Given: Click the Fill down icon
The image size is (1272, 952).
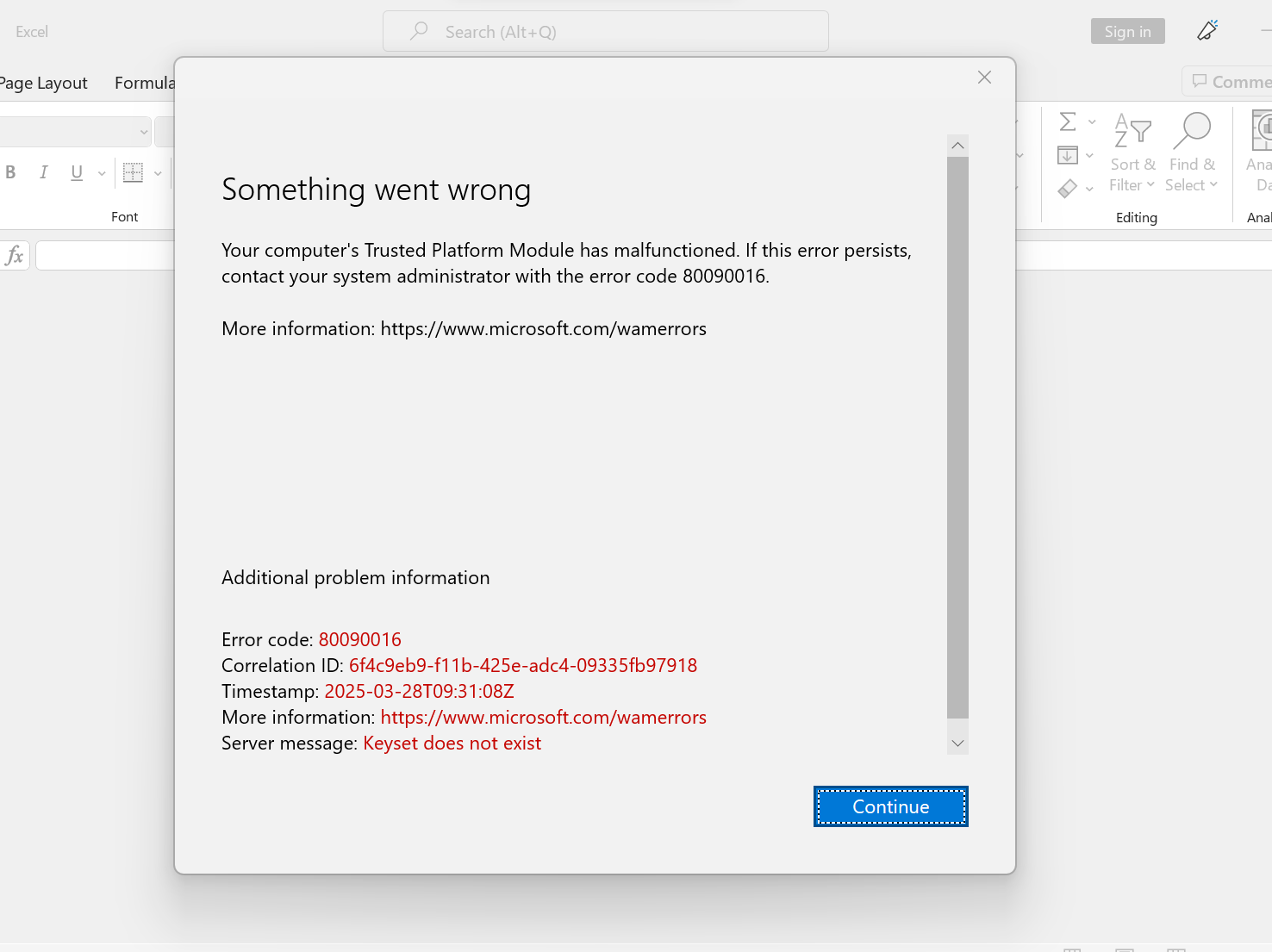Looking at the screenshot, I should click(x=1067, y=155).
